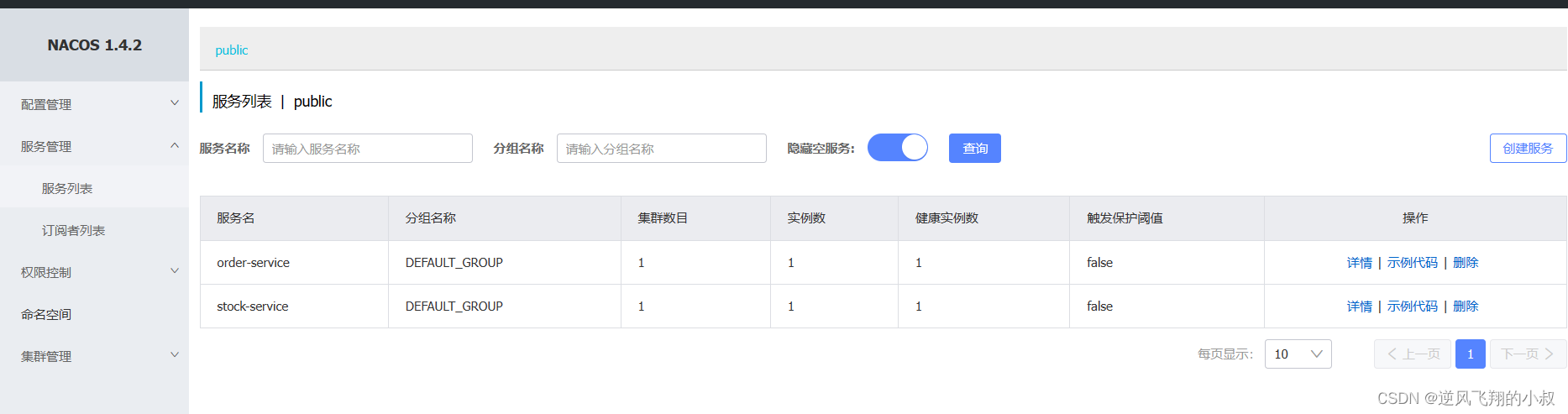Image resolution: width=1568 pixels, height=414 pixels.
Task: Click the 创建服务 button
Action: [x=1527, y=149]
